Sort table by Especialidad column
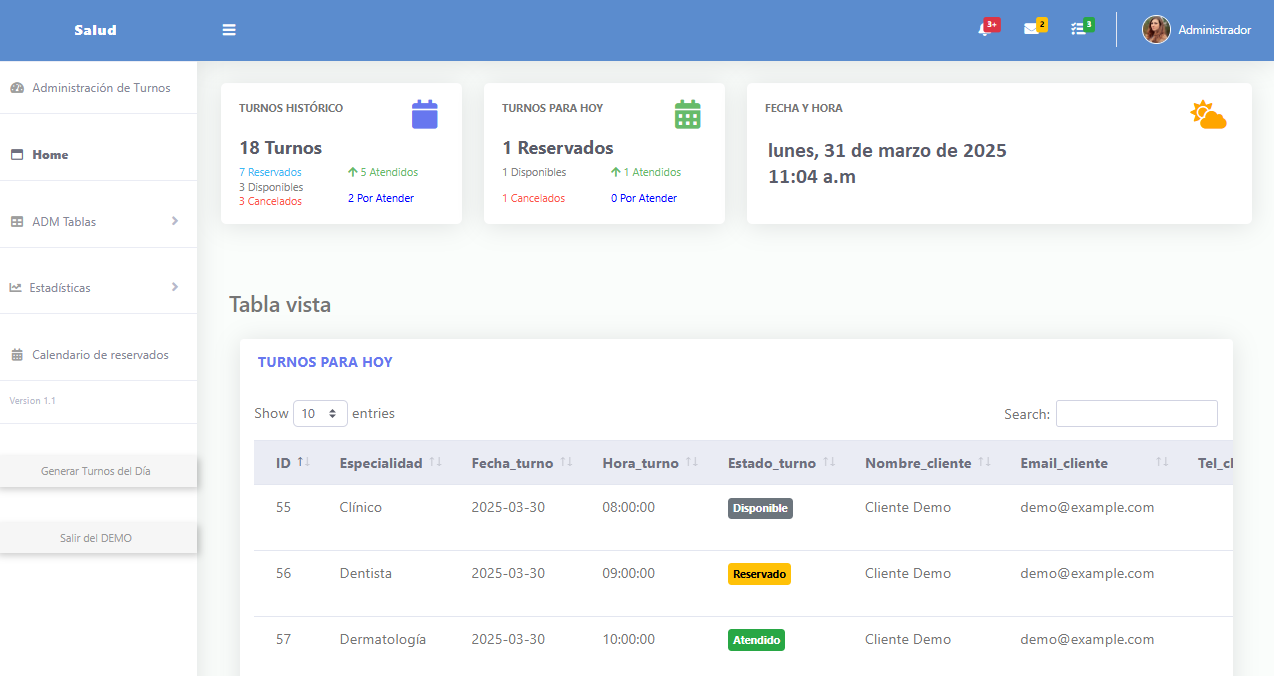Screen dimensions: 1274x676 click(390, 463)
